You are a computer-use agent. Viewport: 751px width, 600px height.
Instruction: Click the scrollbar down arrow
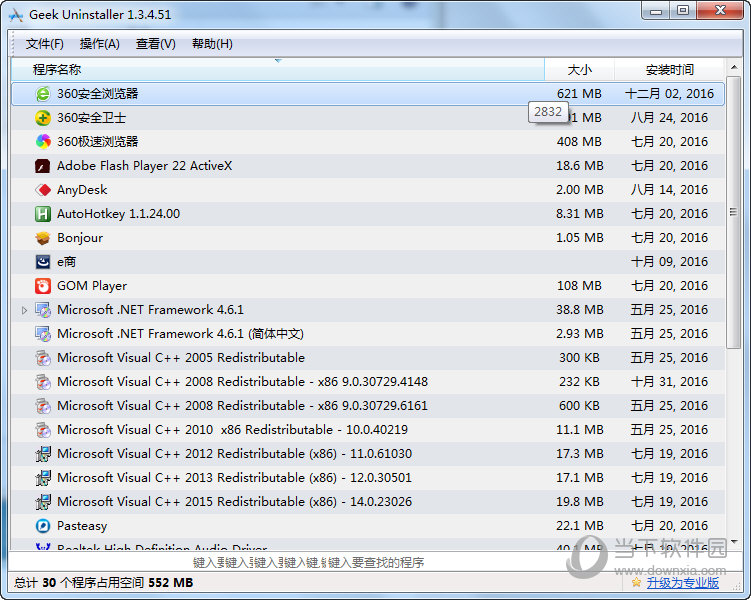pos(734,542)
